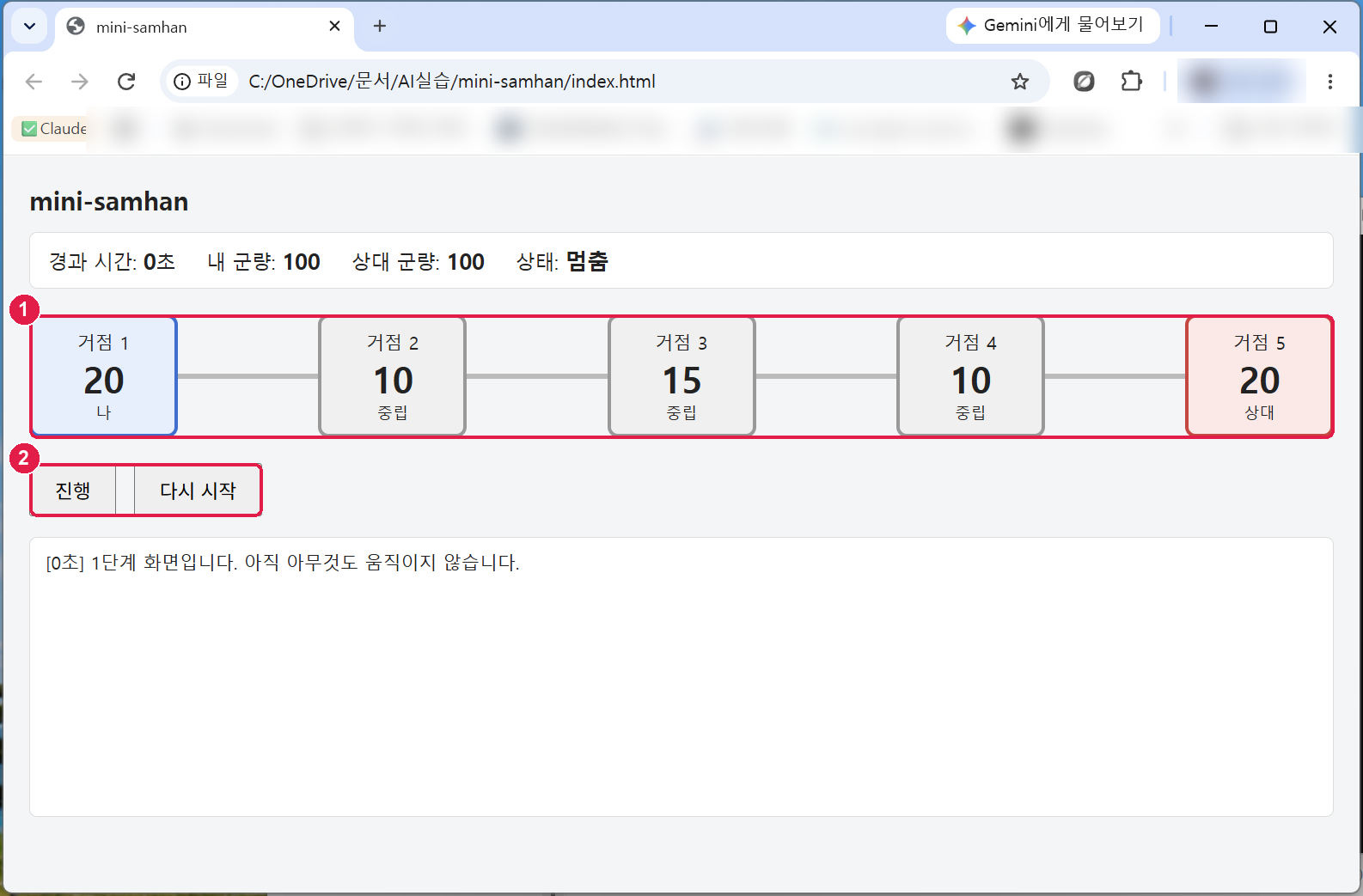Bookmark this page with the star icon
The image size is (1363, 896).
tap(1020, 82)
